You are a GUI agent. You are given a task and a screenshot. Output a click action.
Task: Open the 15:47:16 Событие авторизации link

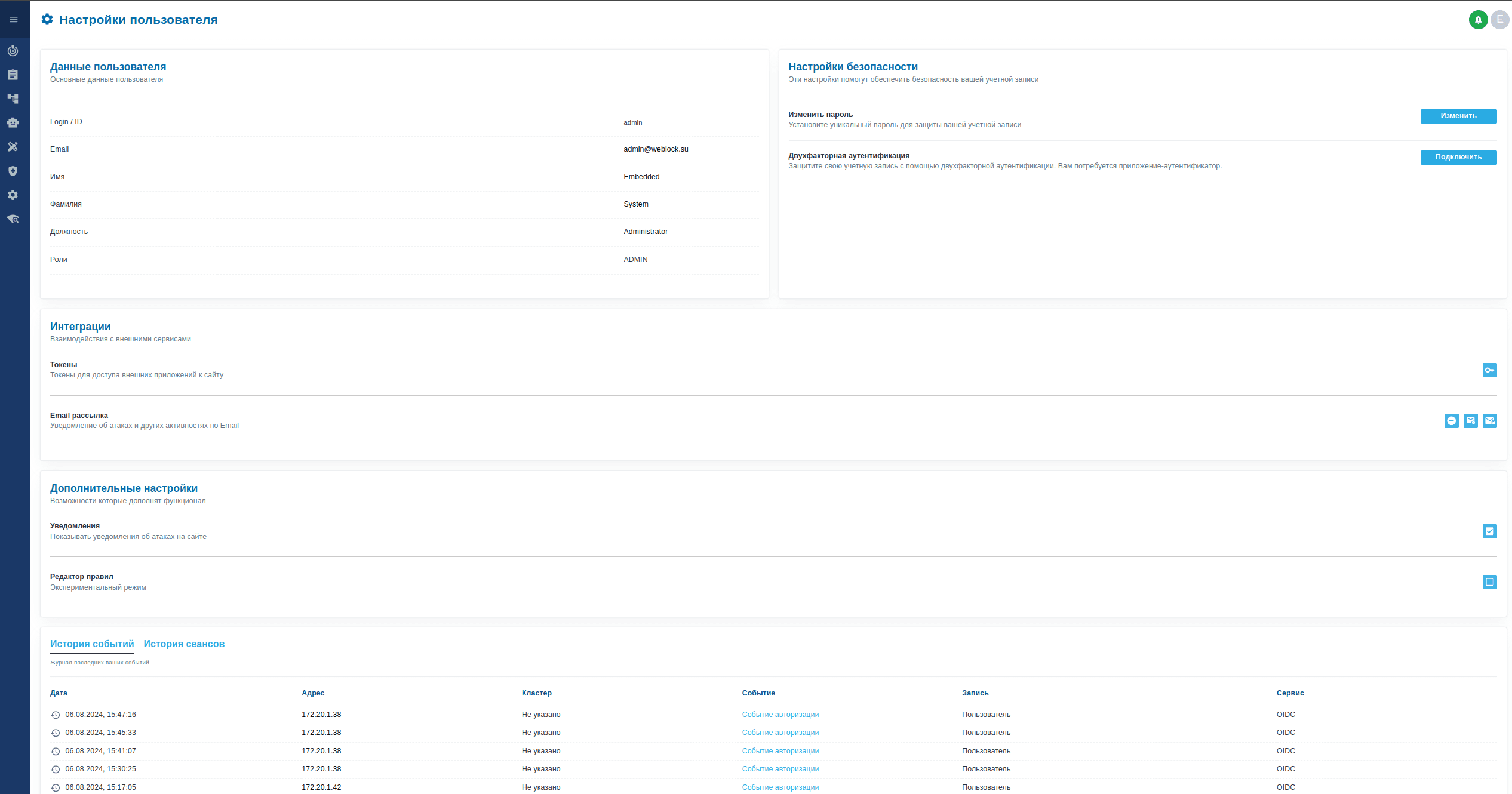[780, 715]
